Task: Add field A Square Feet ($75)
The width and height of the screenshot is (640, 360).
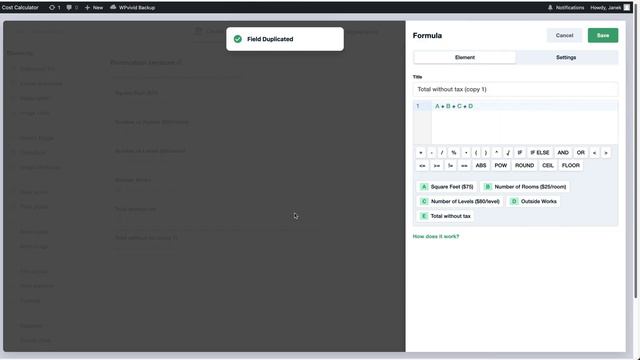Action: point(447,187)
